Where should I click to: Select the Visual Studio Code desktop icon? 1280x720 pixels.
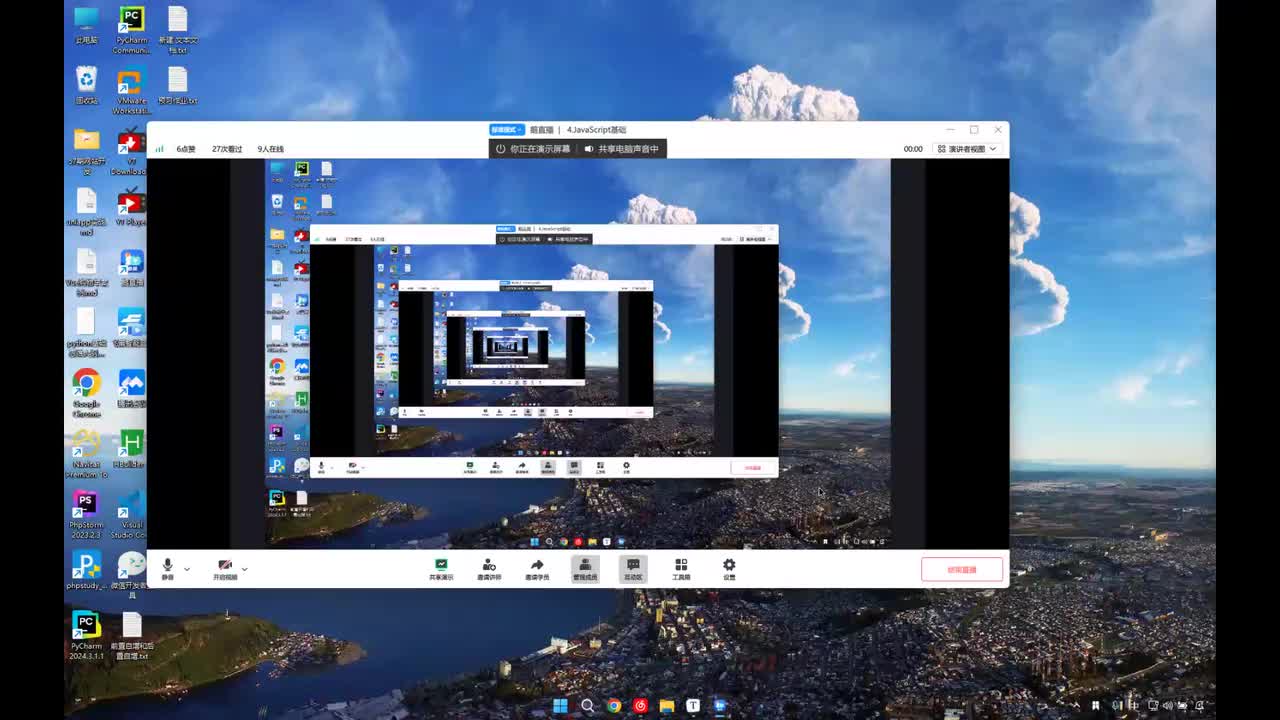(131, 513)
